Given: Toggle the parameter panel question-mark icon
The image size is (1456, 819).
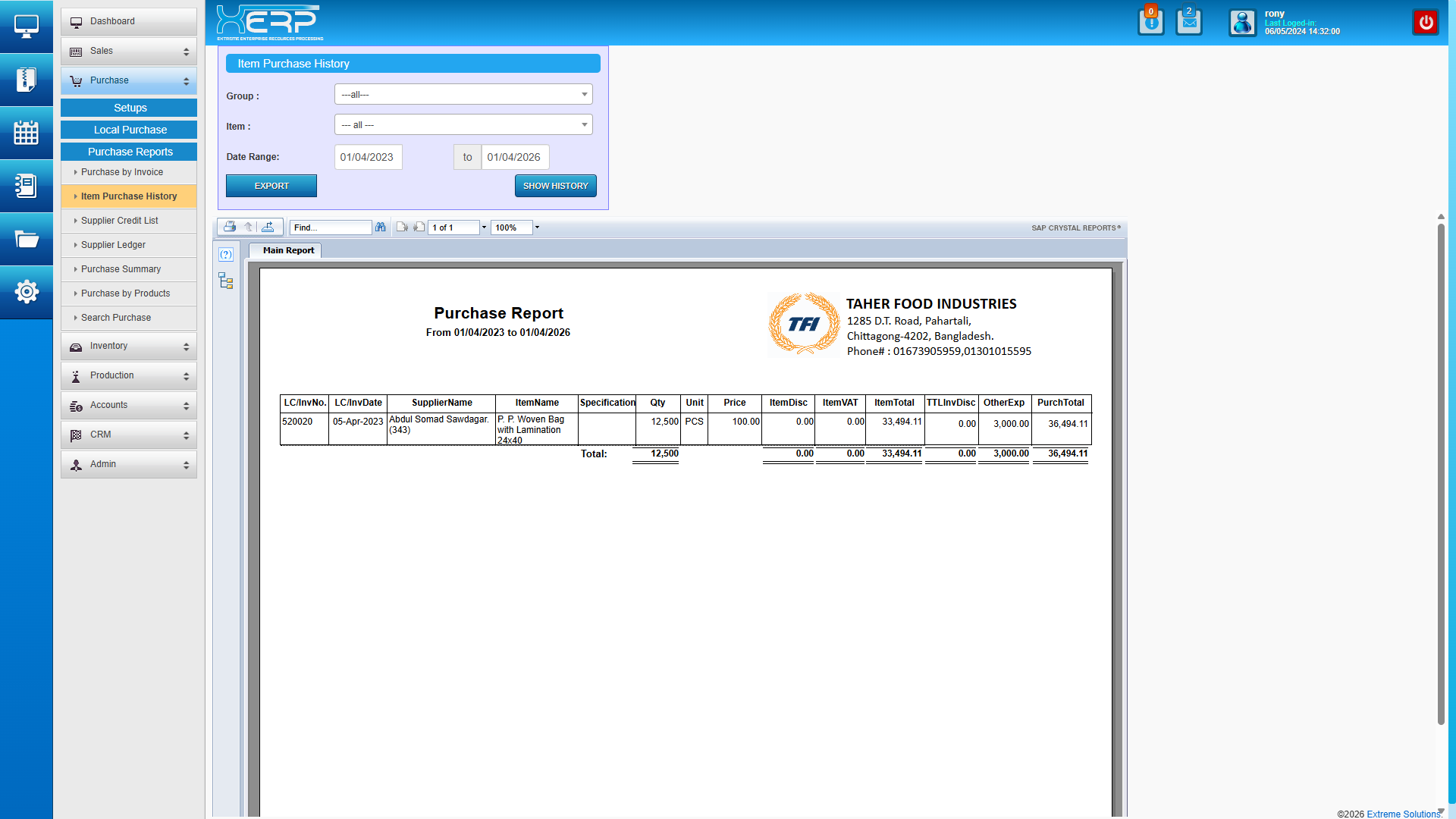Looking at the screenshot, I should (226, 255).
